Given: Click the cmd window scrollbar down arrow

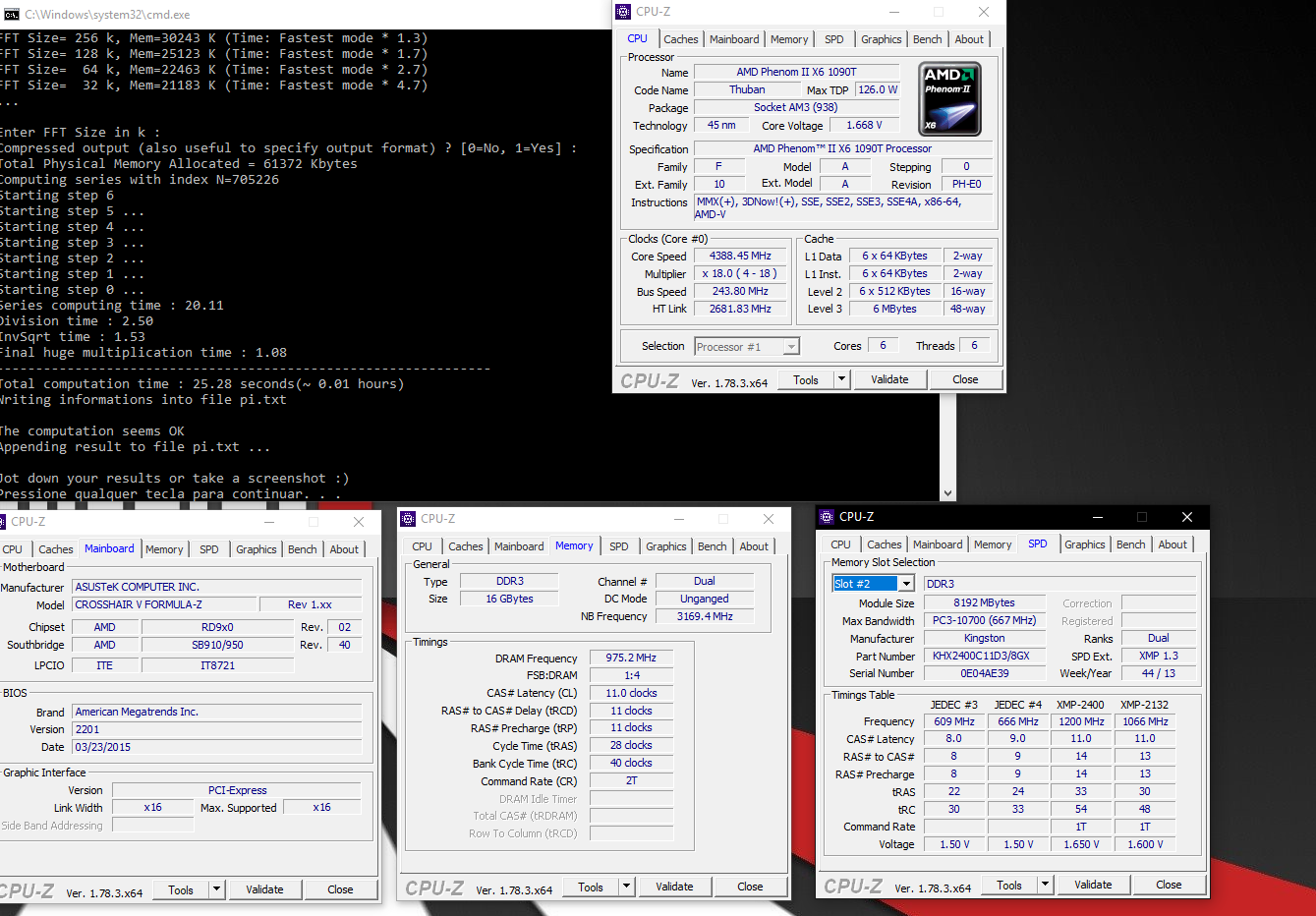Looking at the screenshot, I should click(947, 493).
